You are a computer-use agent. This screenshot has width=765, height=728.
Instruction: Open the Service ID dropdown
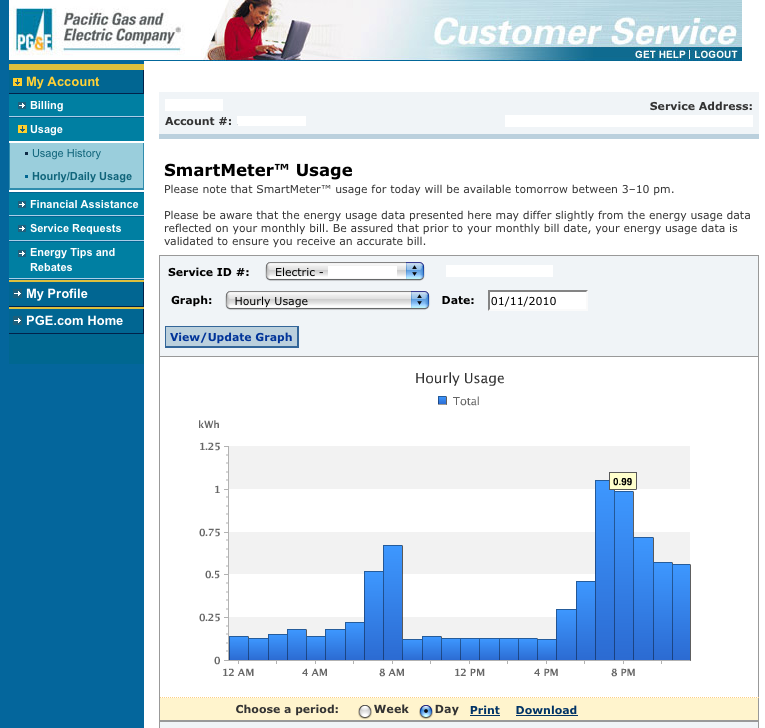pos(345,271)
